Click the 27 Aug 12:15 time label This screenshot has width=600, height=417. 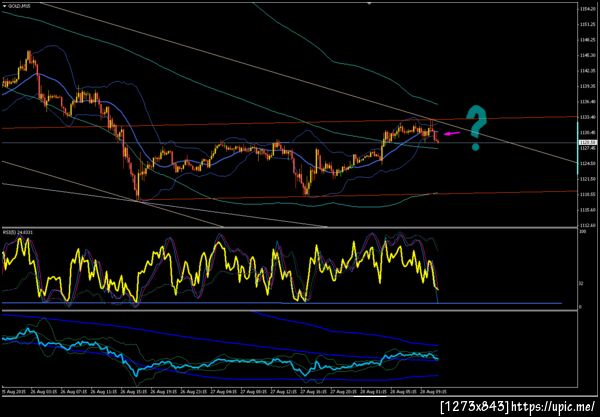pyautogui.click(x=284, y=392)
